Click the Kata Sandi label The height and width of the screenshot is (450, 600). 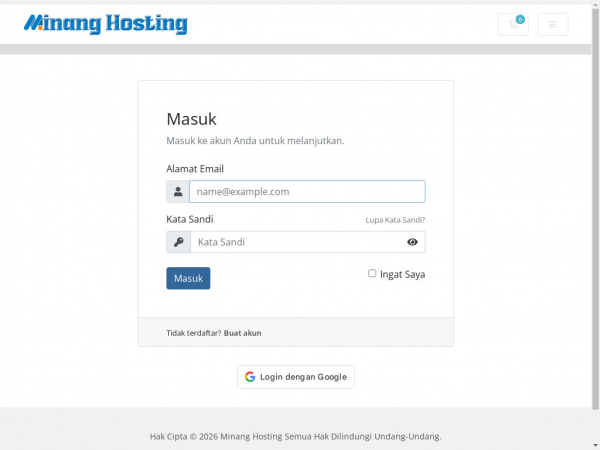point(190,219)
